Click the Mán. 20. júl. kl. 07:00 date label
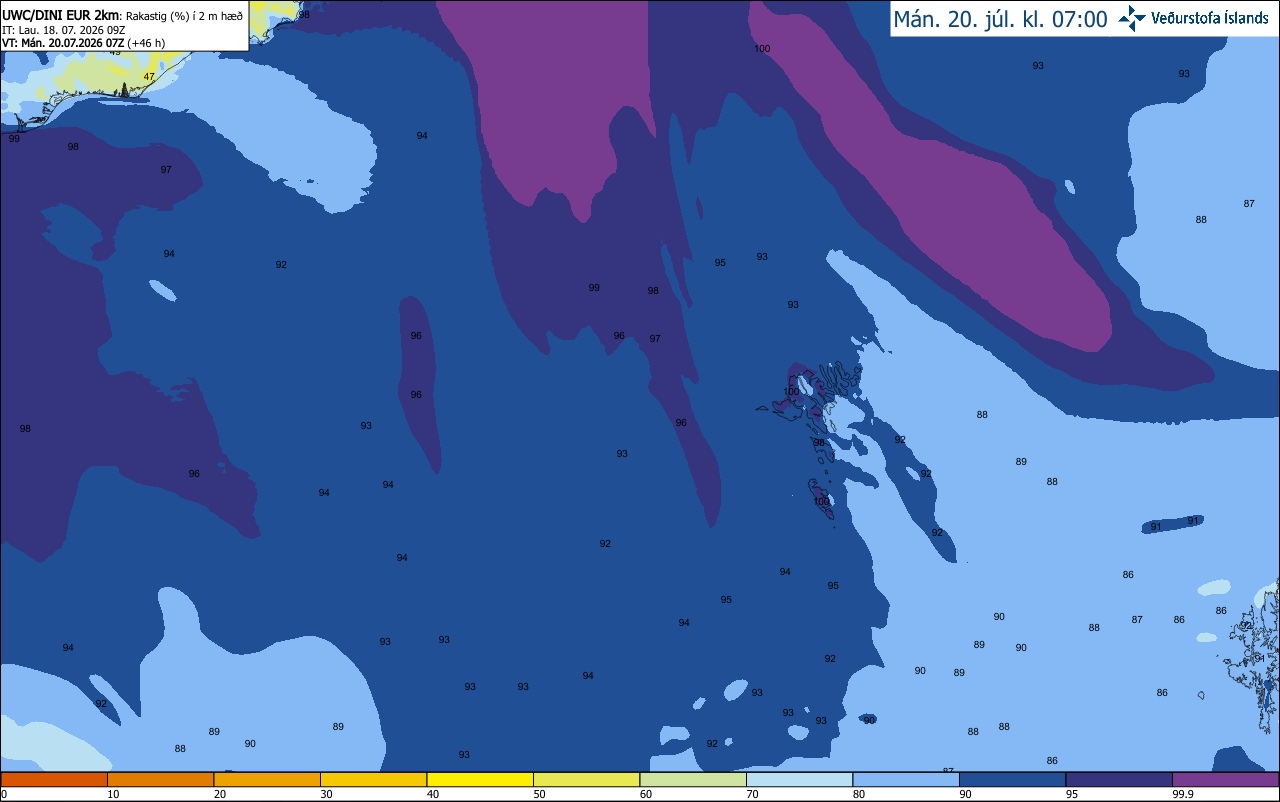Screen dimensions: 1280x802 (1000, 19)
